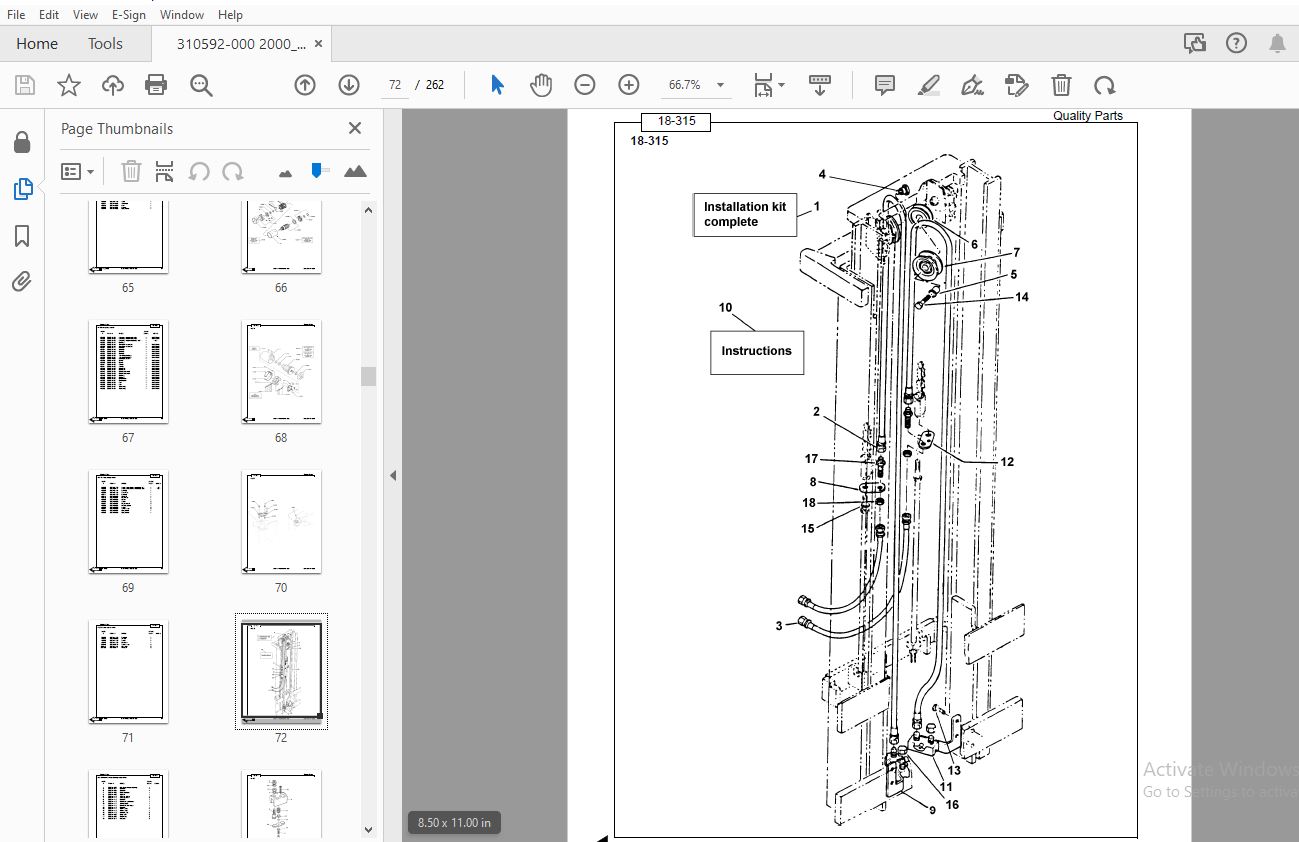Select the page 67 thumbnail
This screenshot has width=1299, height=842.
tap(128, 372)
